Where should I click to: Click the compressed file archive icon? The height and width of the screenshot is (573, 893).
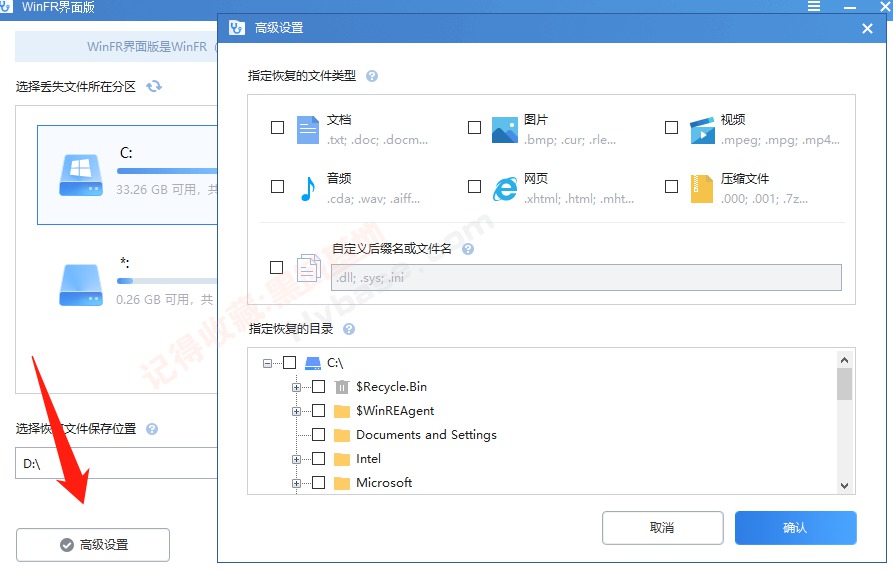click(702, 189)
